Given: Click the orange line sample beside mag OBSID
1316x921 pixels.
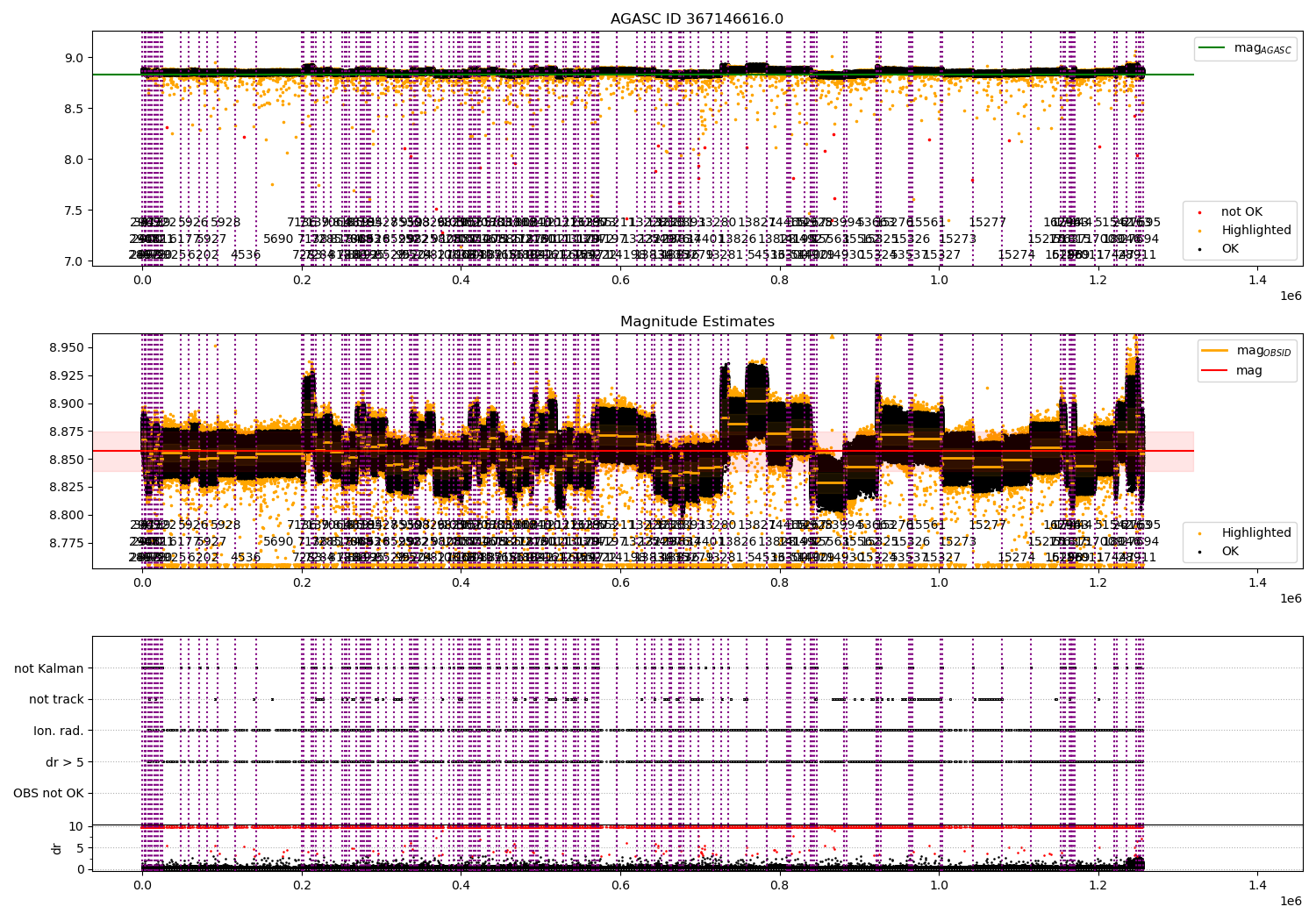Looking at the screenshot, I should click(x=1215, y=351).
